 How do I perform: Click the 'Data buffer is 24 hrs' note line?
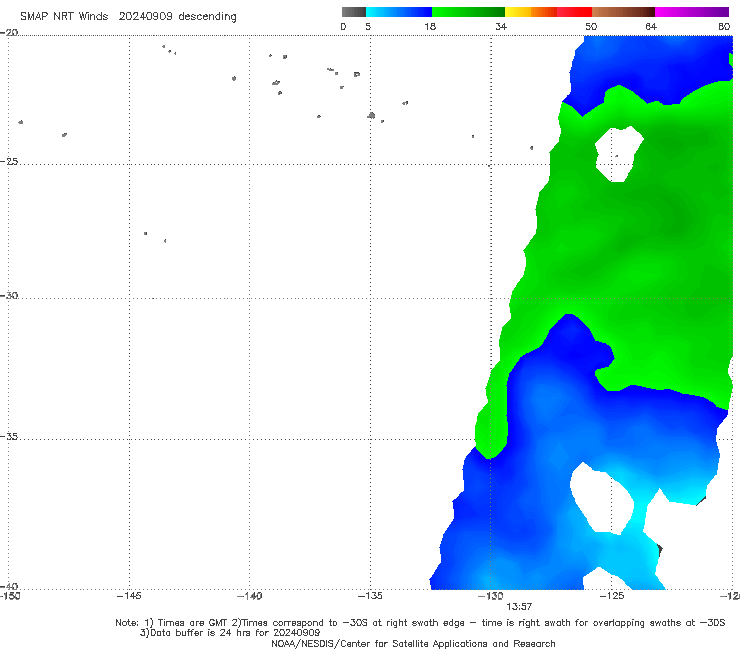pyautogui.click(x=230, y=633)
